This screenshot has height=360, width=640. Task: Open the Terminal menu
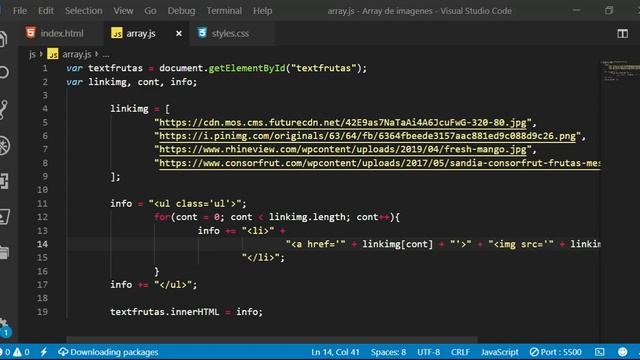tap(224, 11)
